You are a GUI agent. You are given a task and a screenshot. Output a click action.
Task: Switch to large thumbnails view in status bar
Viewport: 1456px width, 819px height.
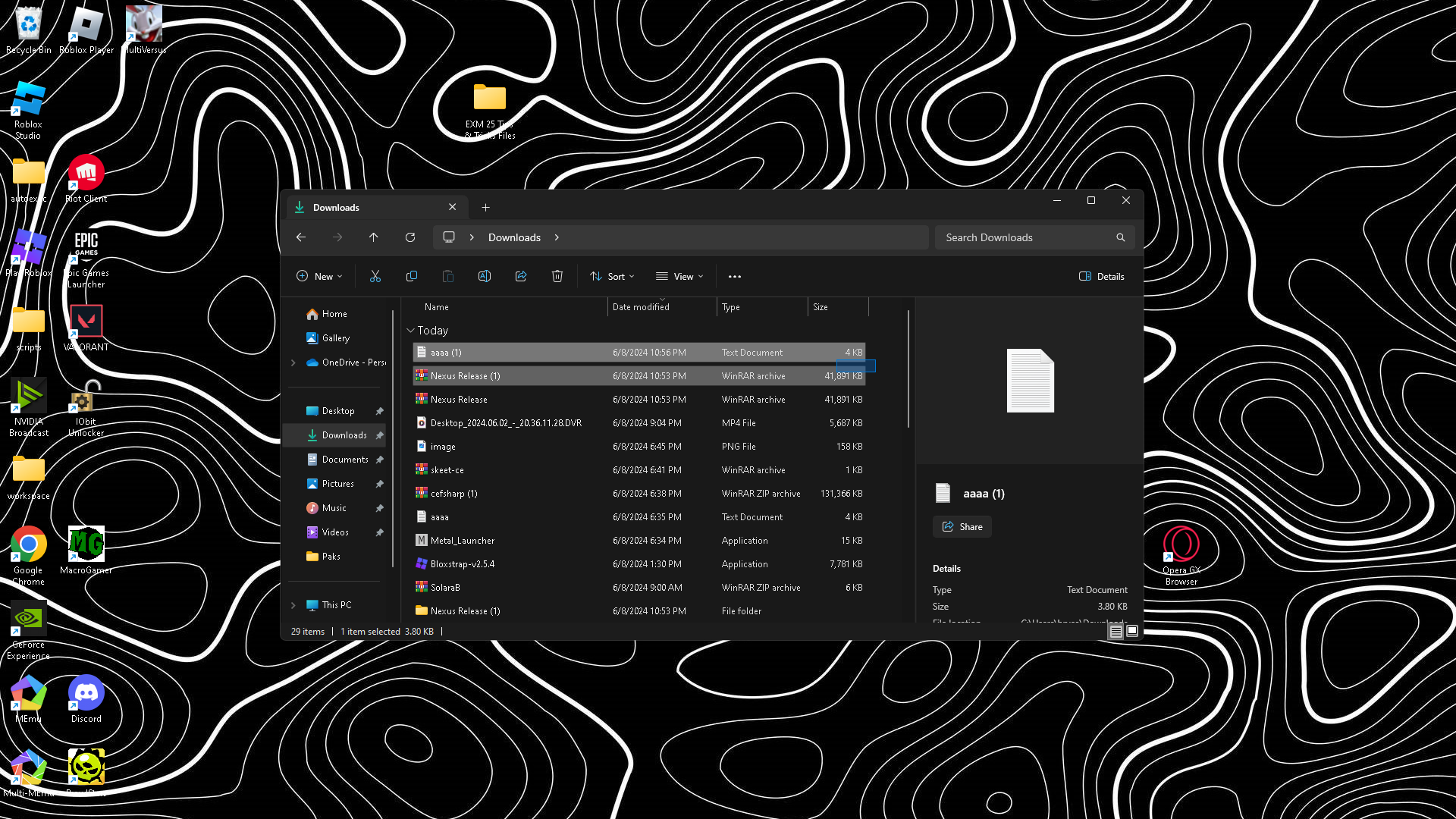click(x=1132, y=631)
